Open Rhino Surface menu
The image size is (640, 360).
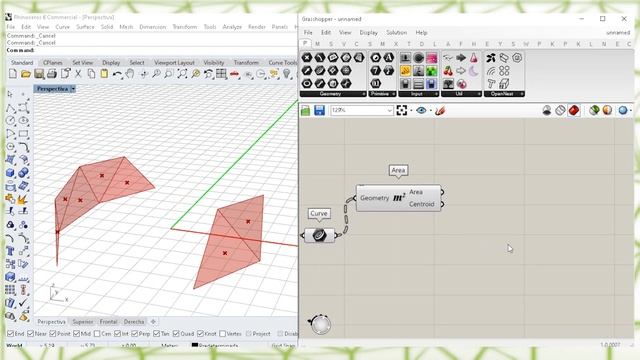coord(85,27)
